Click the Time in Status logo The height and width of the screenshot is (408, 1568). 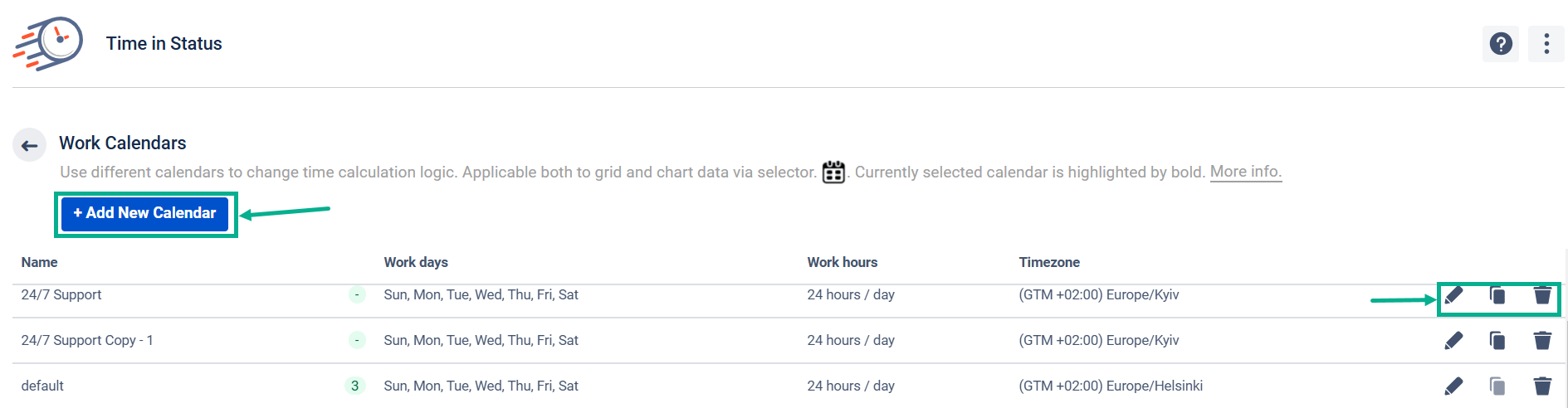point(48,43)
